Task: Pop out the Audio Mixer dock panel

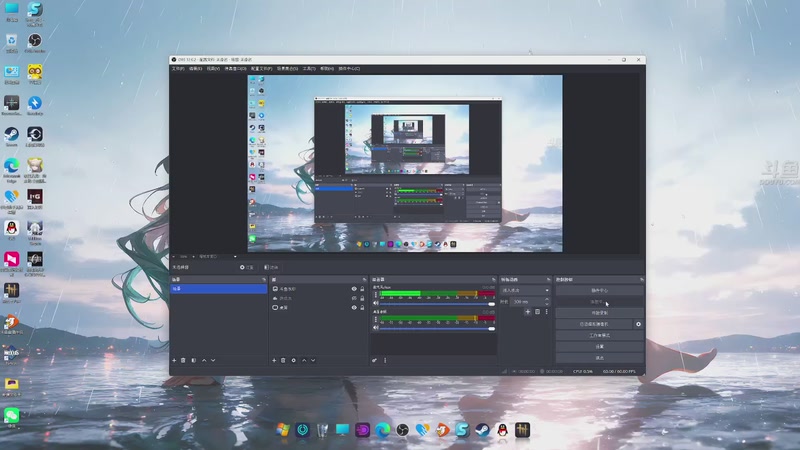Action: 493,280
